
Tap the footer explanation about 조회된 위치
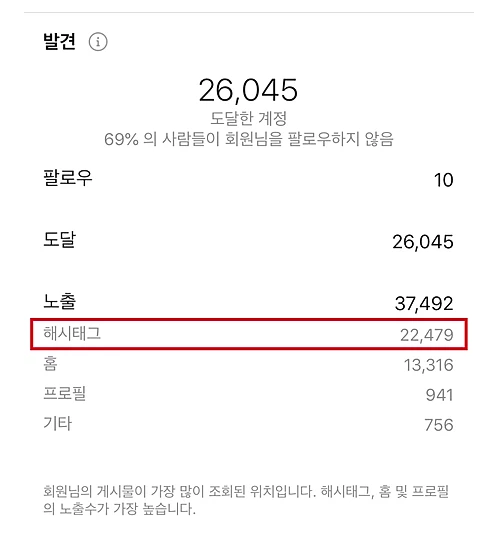pyautogui.click(x=246, y=500)
